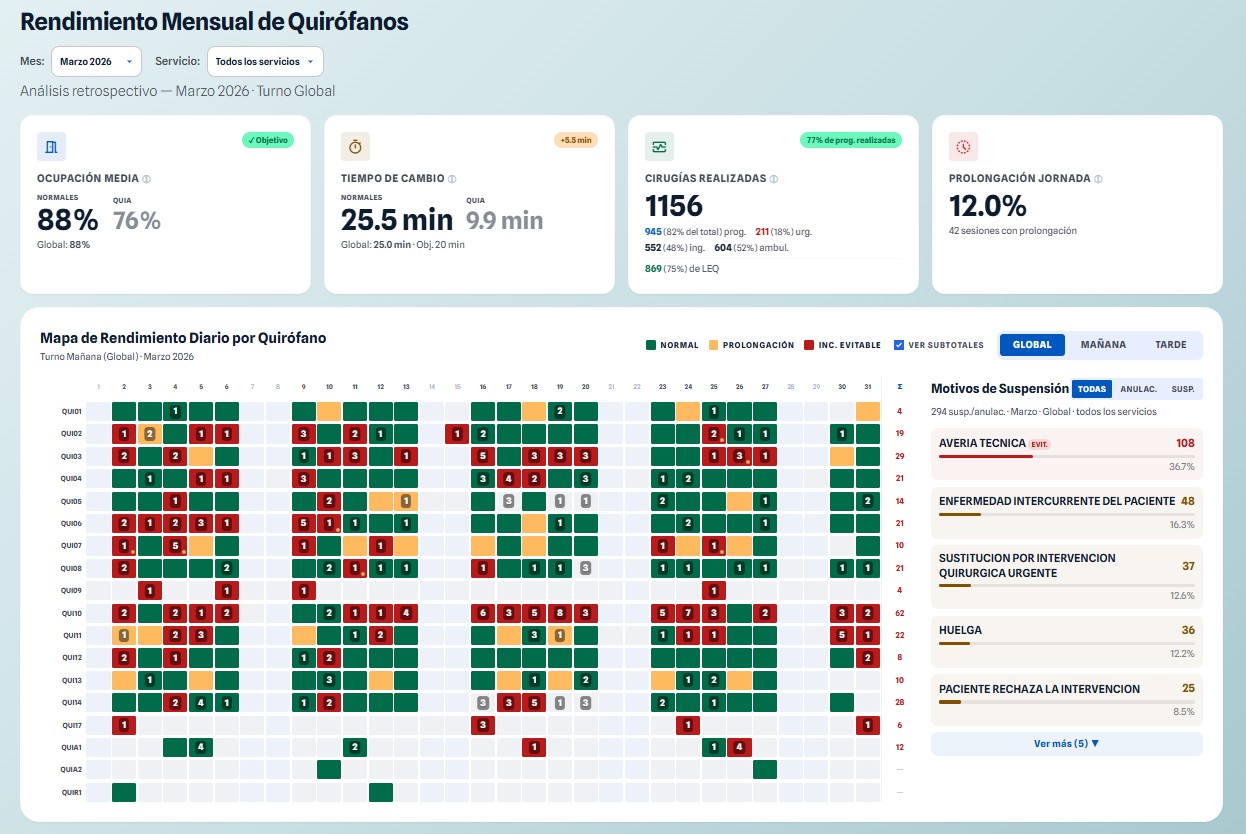Click the Huelga suspension reason row
Image resolution: width=1246 pixels, height=834 pixels.
tap(1066, 640)
